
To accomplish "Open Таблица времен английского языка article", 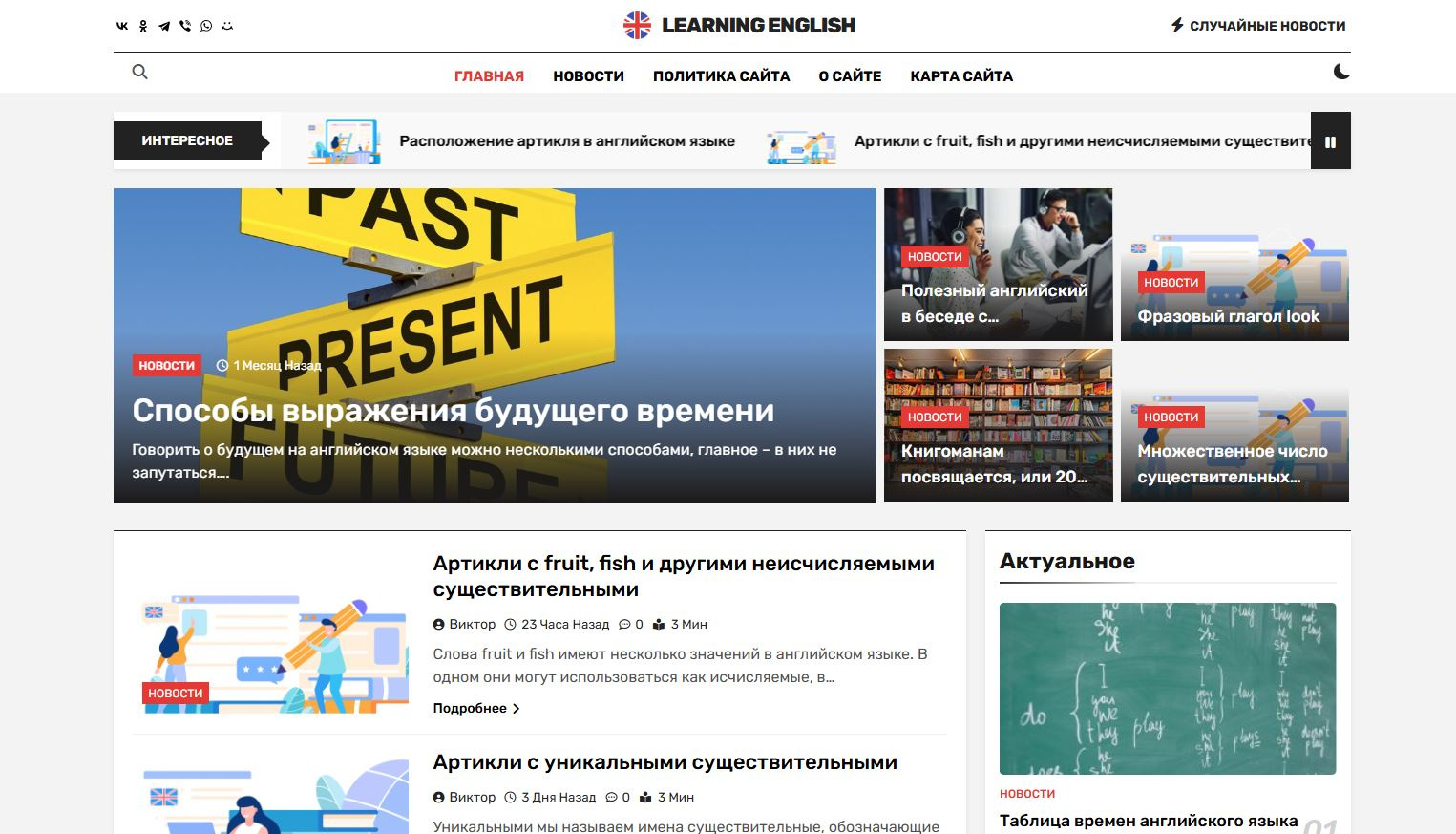I will tap(1149, 822).
